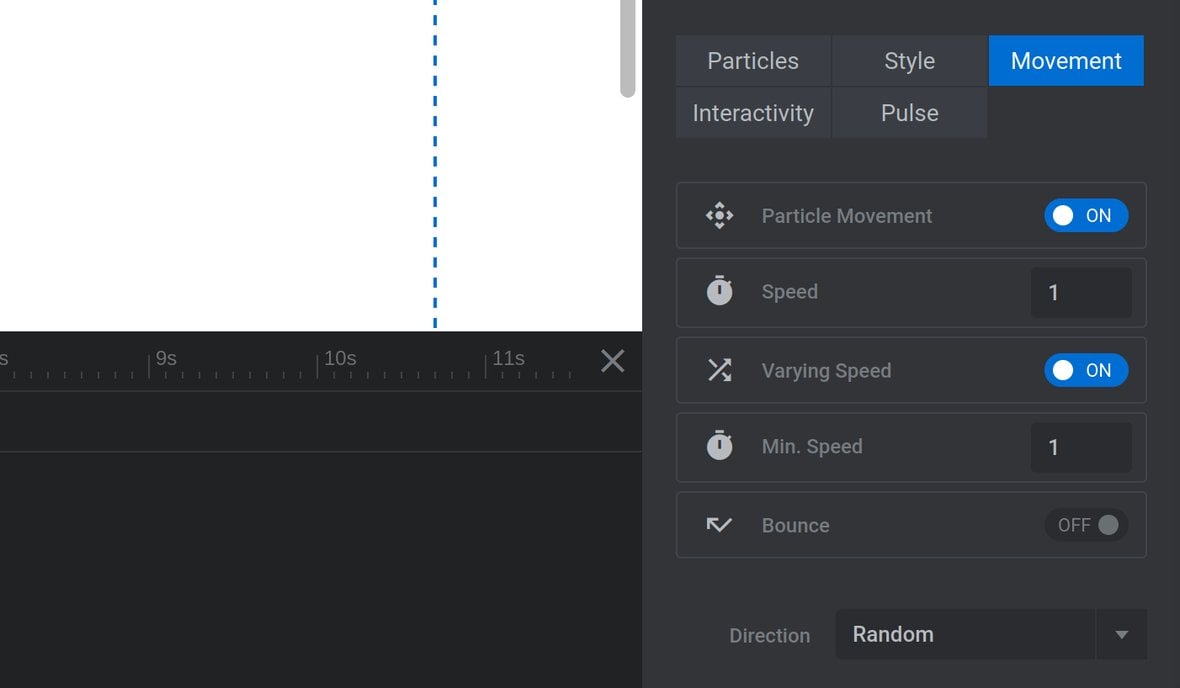This screenshot has width=1180, height=688.
Task: Click the Varying Speed shuffle icon
Action: [719, 370]
